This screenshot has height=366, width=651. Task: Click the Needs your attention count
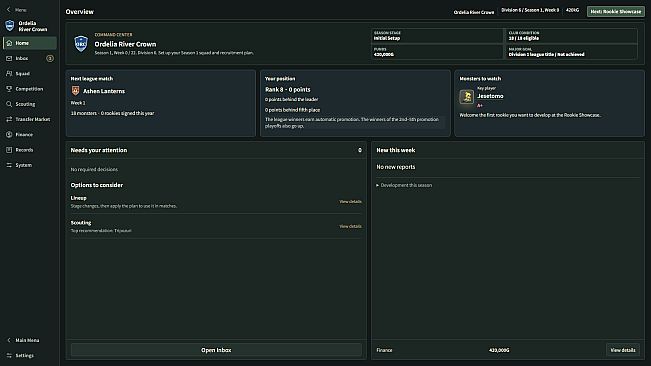click(360, 150)
